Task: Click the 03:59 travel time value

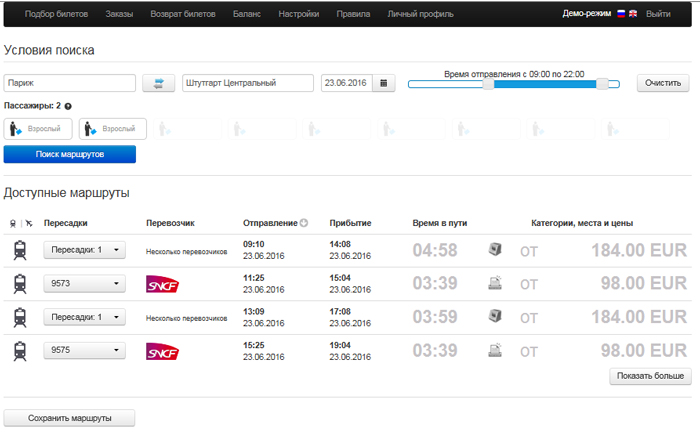Action: coord(435,317)
